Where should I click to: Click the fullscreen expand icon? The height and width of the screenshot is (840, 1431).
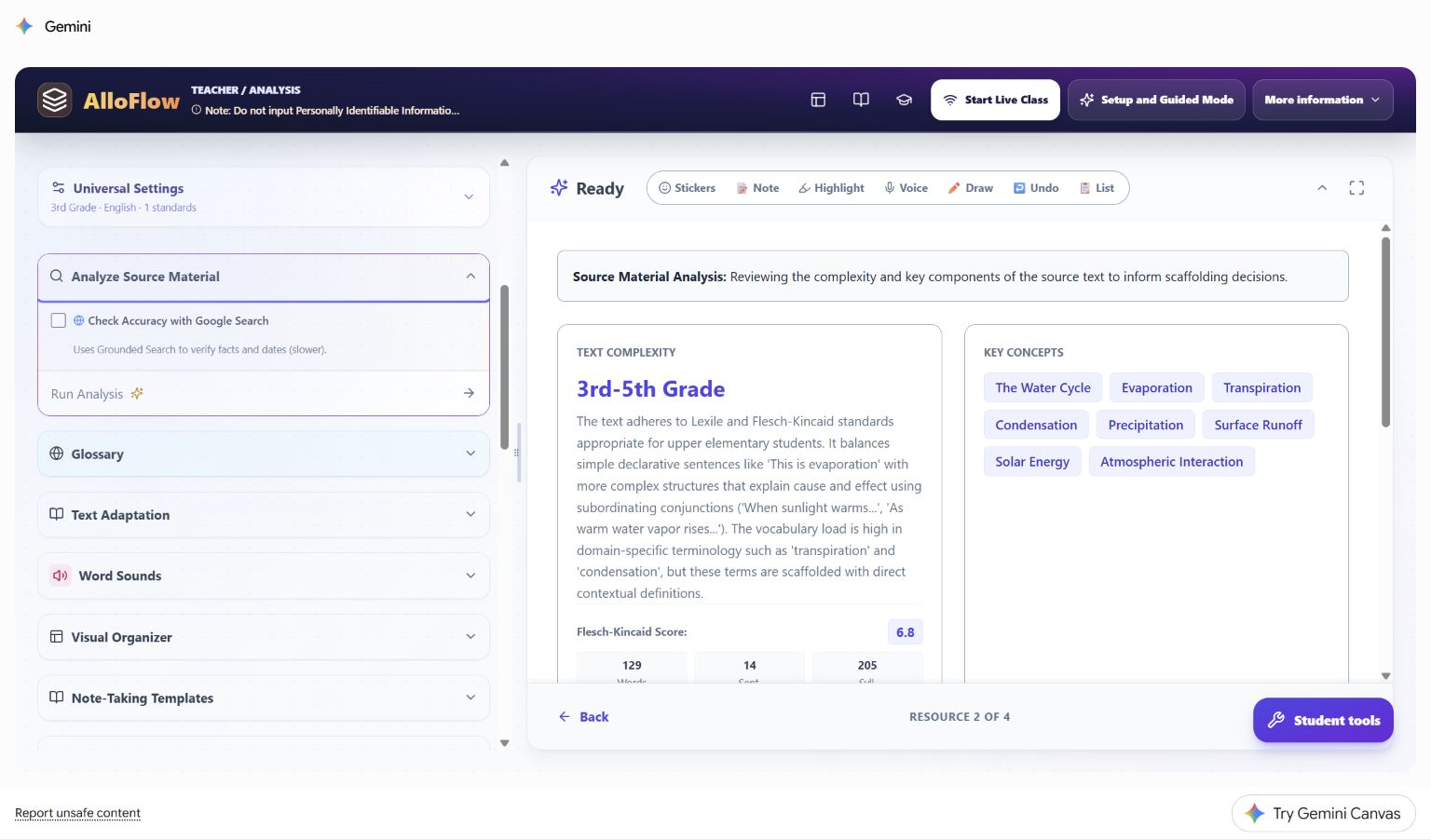click(1356, 188)
